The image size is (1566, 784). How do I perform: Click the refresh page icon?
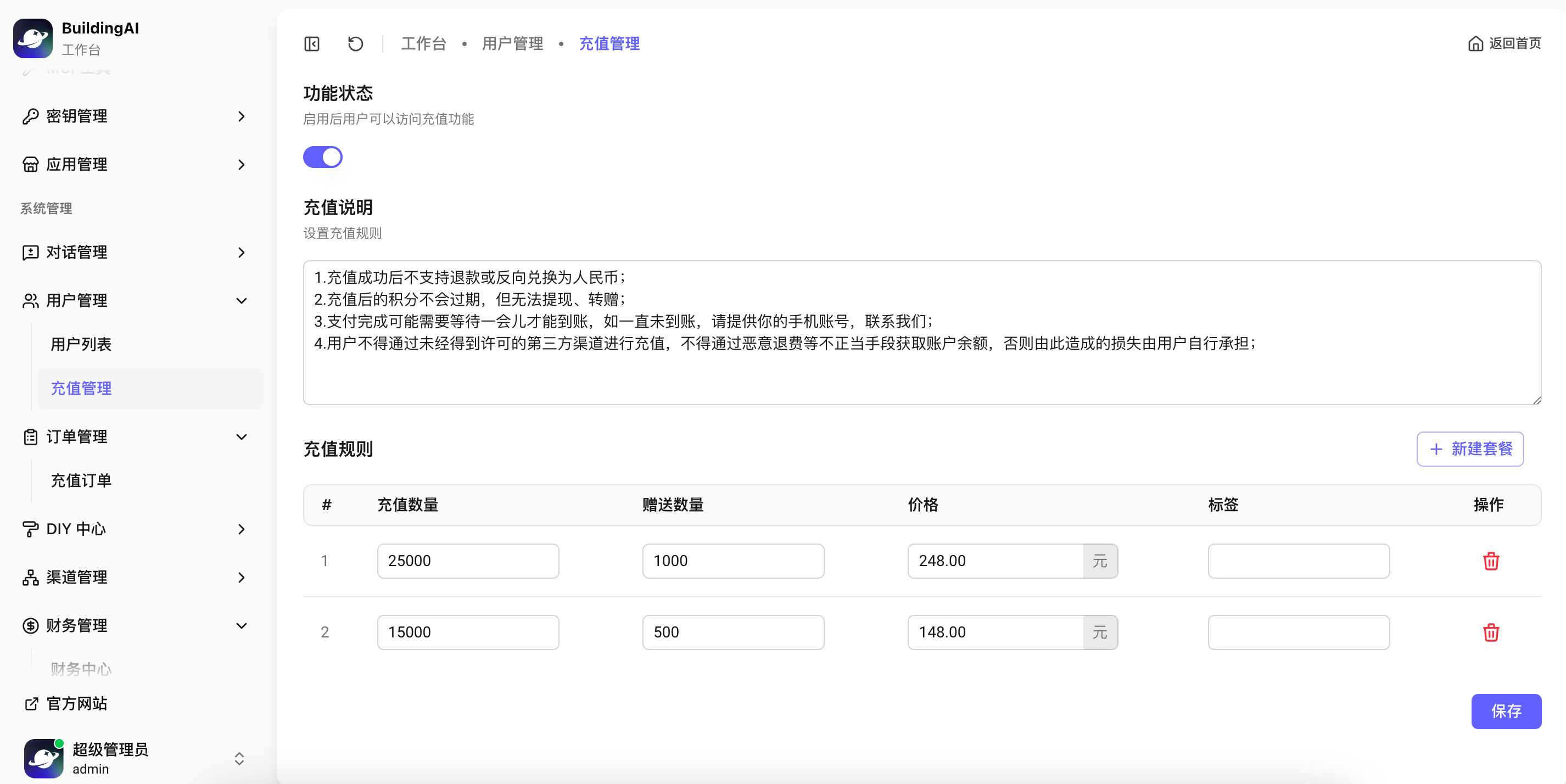[355, 44]
